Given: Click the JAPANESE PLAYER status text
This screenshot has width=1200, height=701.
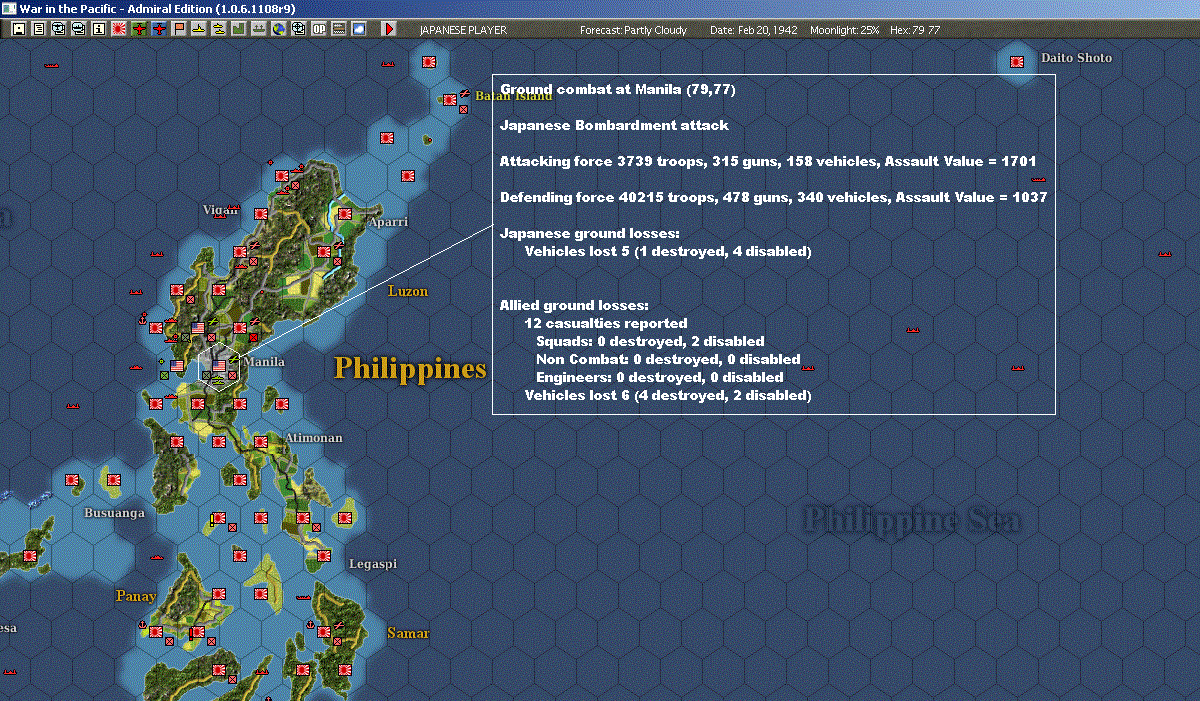Looking at the screenshot, I should (x=463, y=30).
